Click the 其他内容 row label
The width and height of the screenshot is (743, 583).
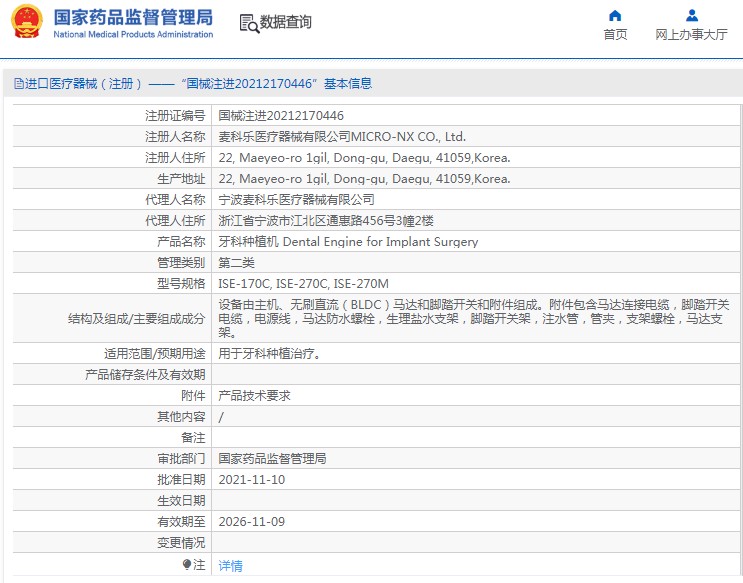point(181,417)
